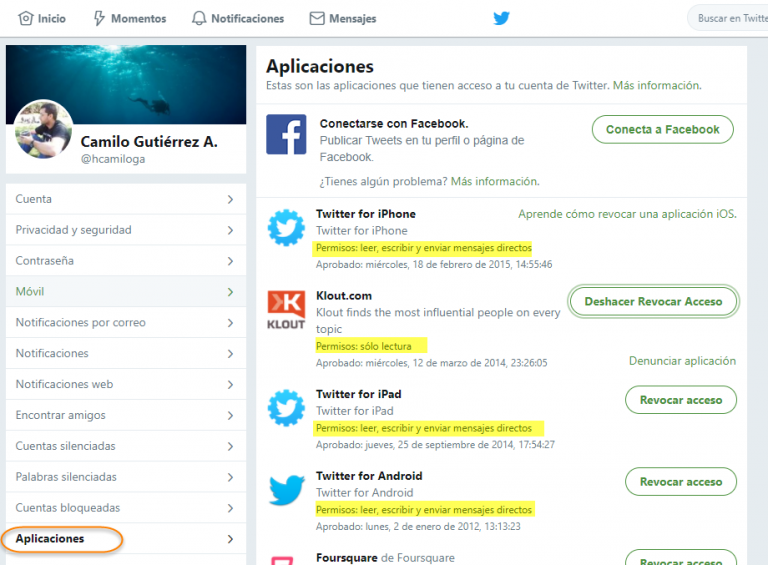The image size is (768, 565).
Task: Click the Twitter for iPad gear-bird icon
Action: 286,407
